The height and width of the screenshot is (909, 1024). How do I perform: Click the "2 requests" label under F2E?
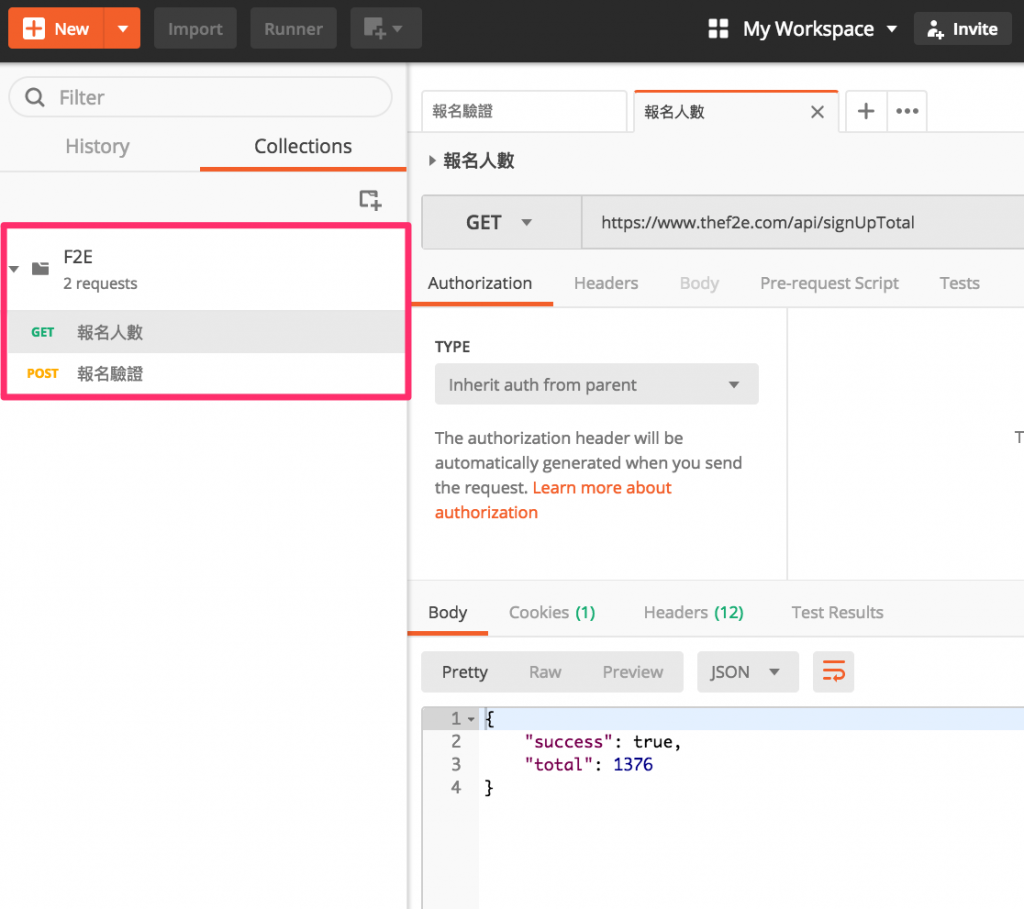click(100, 283)
